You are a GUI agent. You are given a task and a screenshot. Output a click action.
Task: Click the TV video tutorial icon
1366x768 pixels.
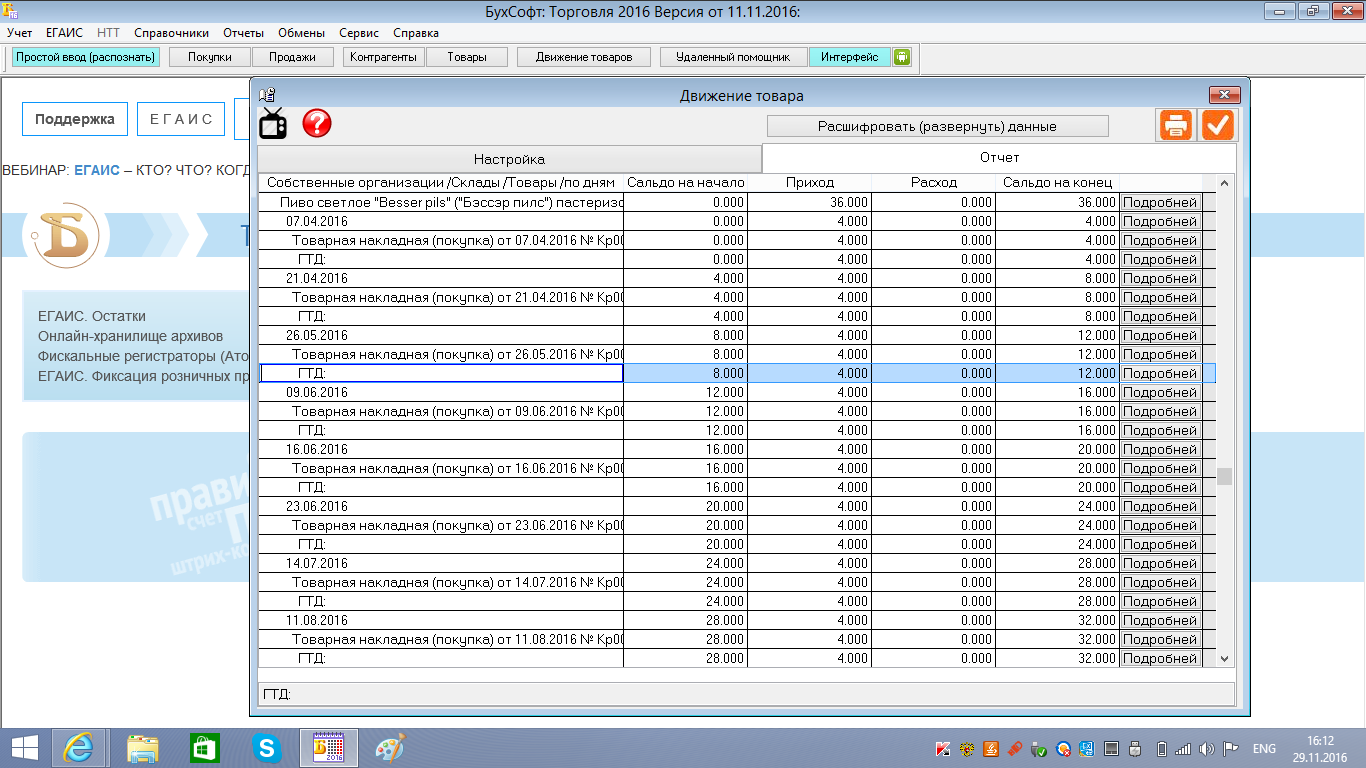click(x=273, y=123)
